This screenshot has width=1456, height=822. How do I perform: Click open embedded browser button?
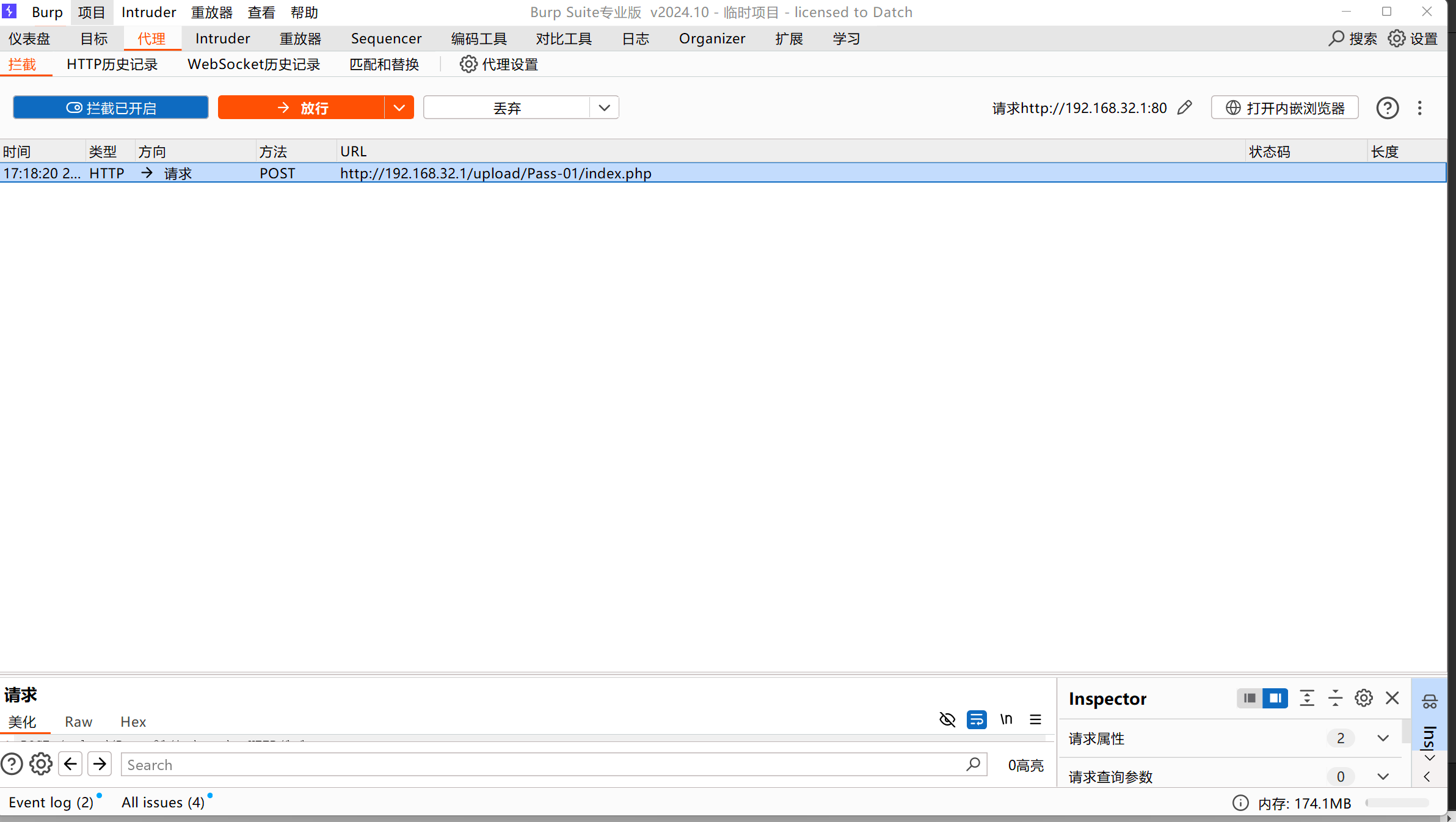pos(1284,107)
